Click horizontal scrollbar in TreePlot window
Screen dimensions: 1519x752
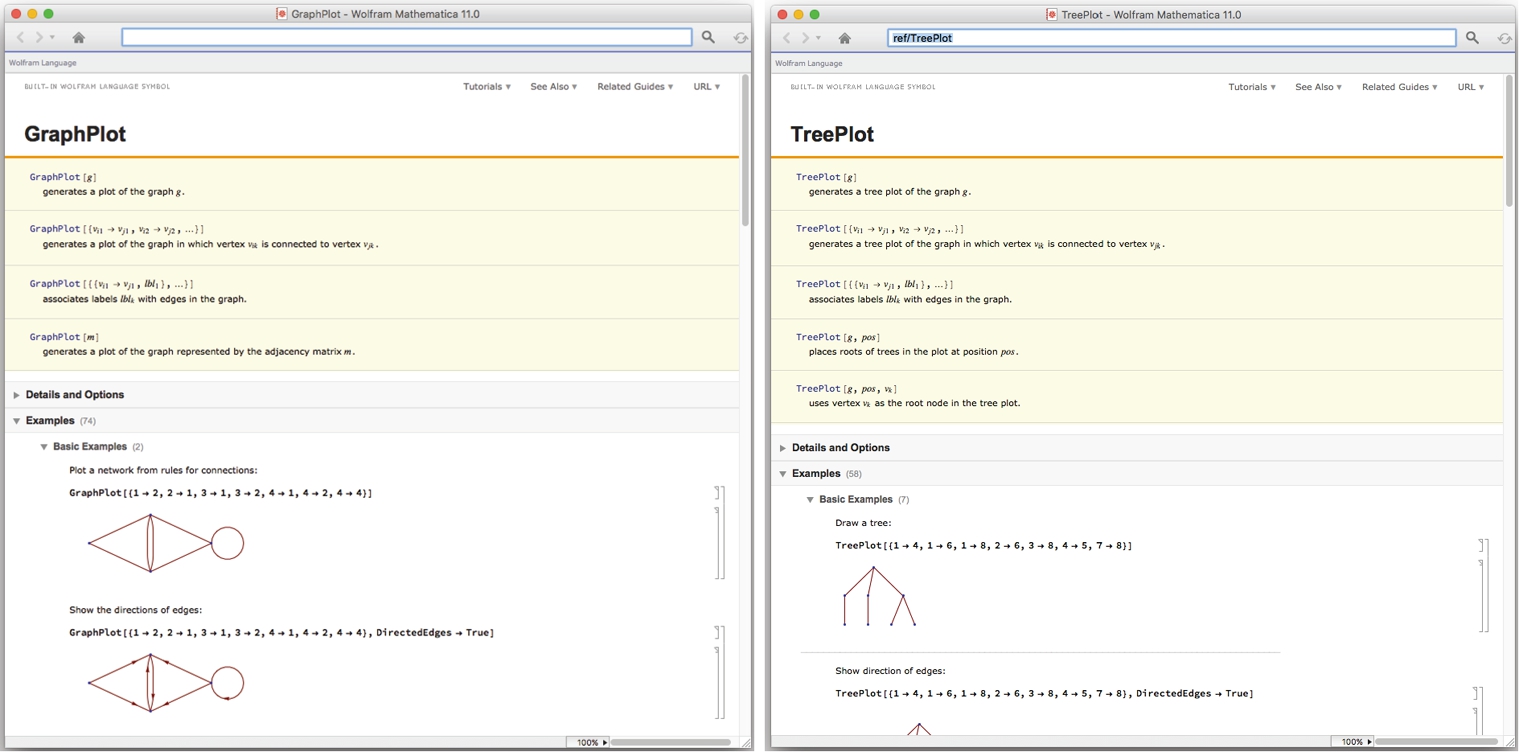[1435, 743]
